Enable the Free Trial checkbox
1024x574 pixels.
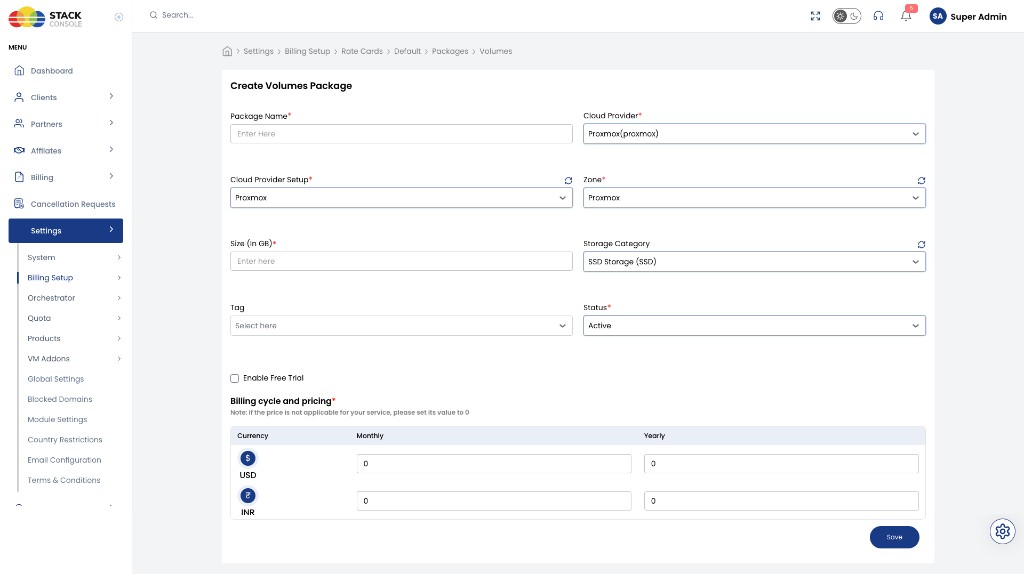tap(234, 378)
